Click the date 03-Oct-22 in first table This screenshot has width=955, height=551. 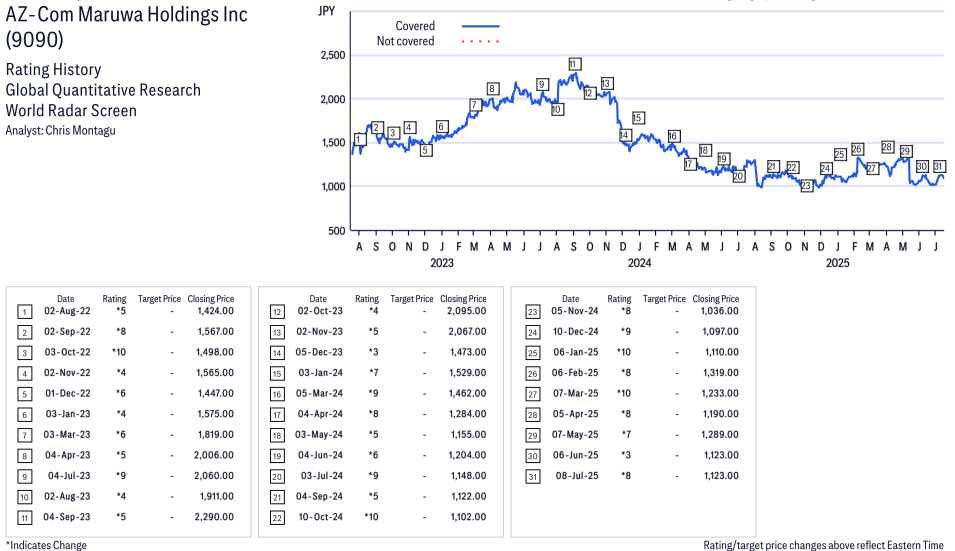(67, 353)
